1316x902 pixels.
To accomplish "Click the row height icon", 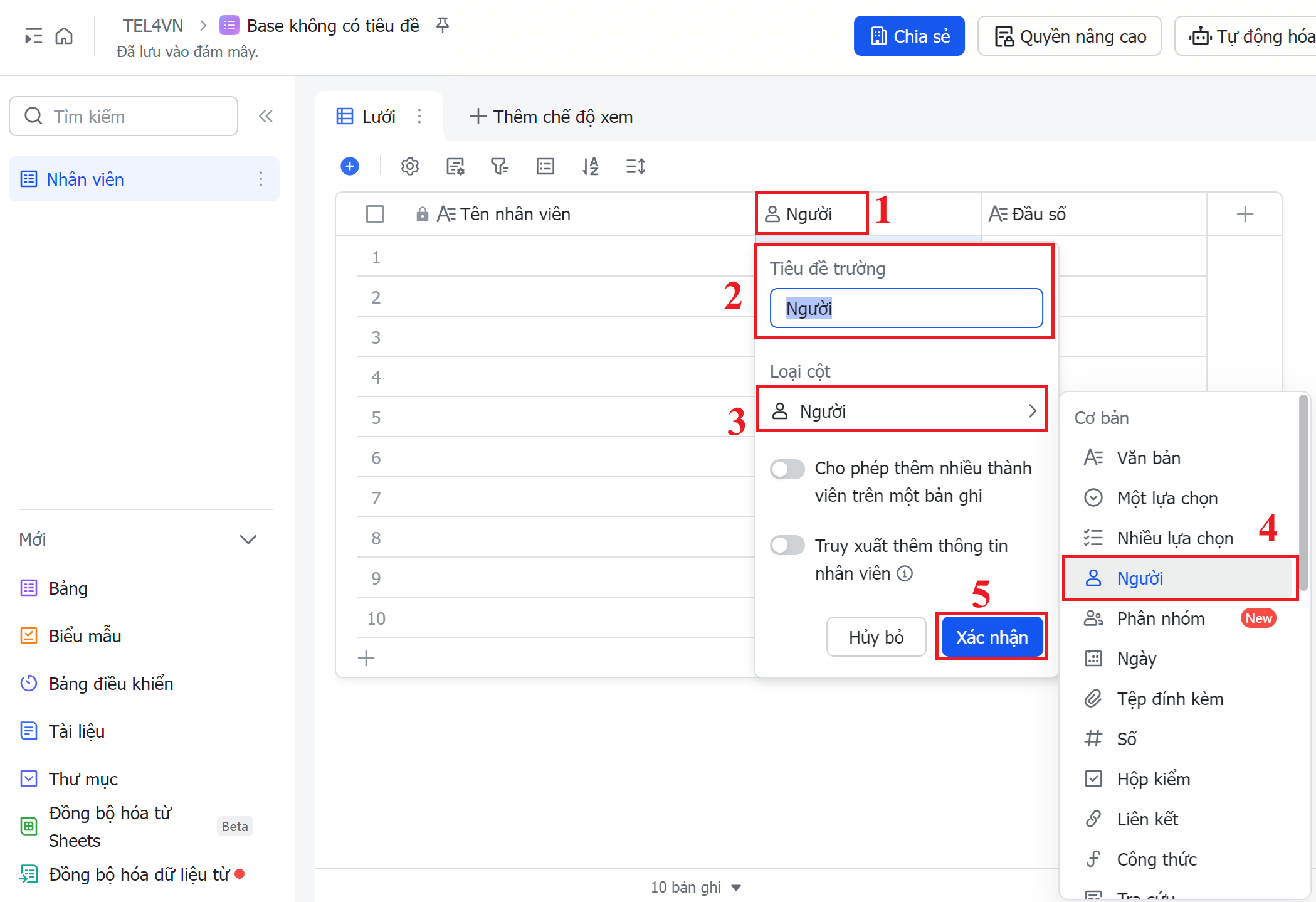I will point(635,166).
